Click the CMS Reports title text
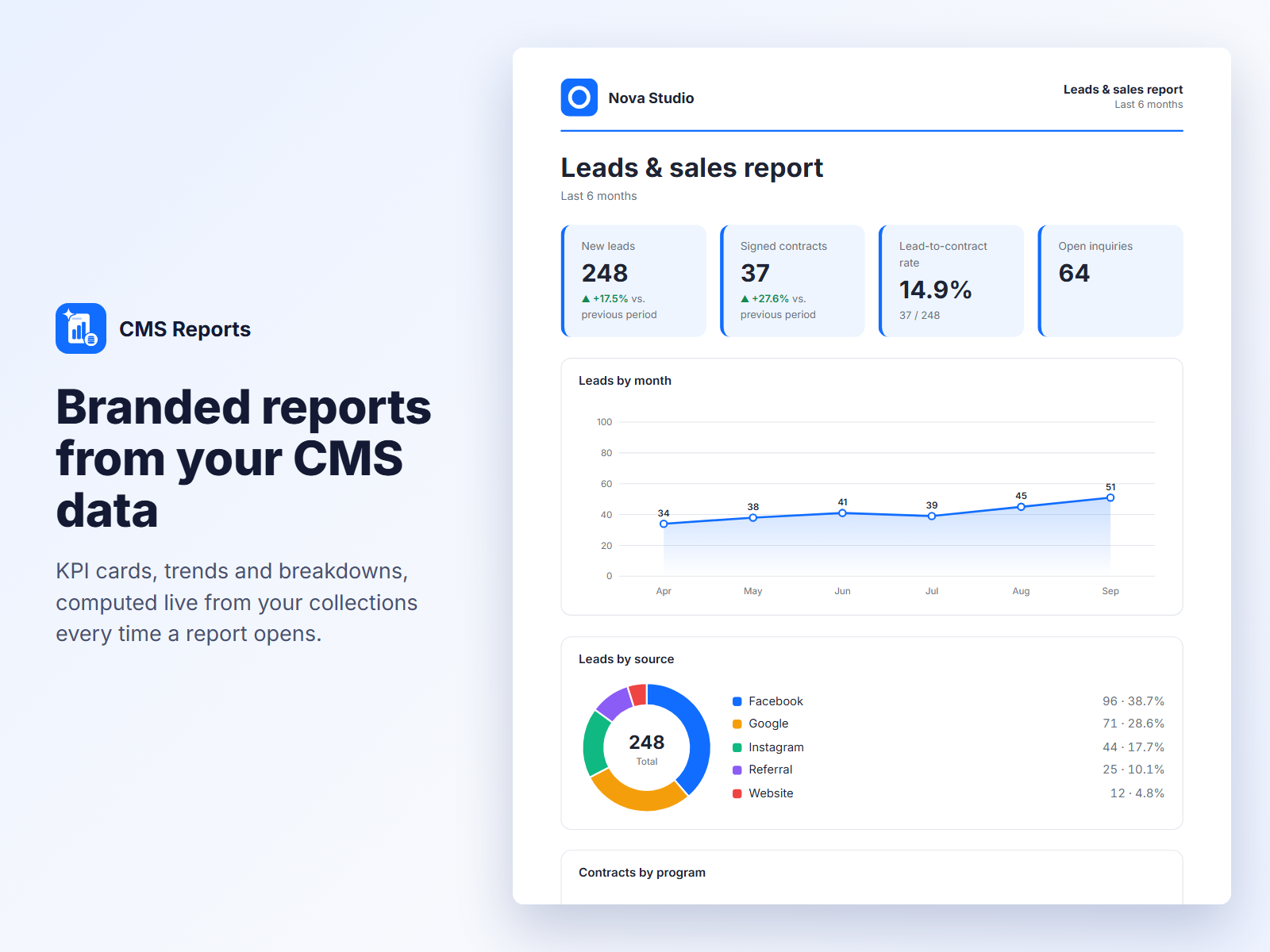This screenshot has width=1270, height=952. 185,329
